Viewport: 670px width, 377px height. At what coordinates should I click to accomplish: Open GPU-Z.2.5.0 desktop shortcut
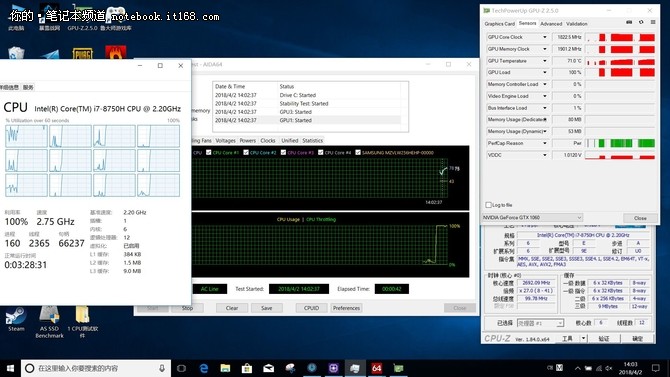82,18
